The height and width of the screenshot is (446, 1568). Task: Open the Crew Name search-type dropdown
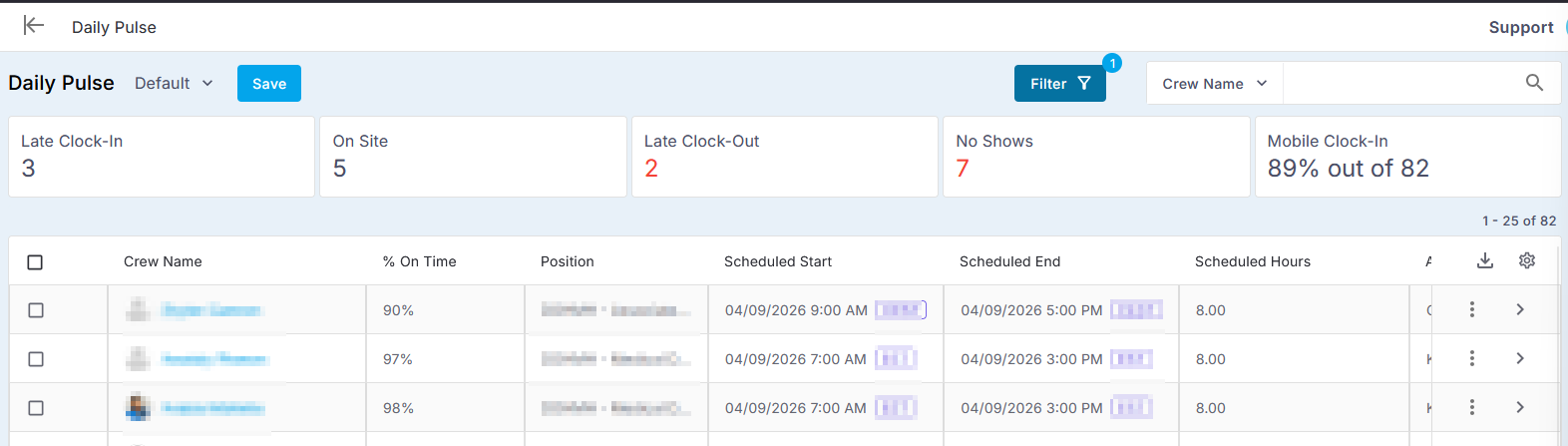[x=1215, y=84]
